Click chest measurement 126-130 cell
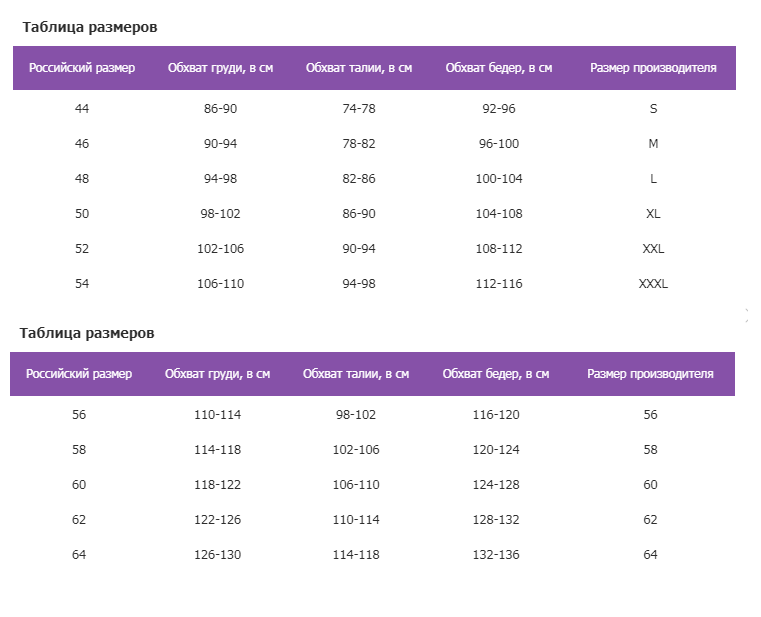 click(217, 554)
